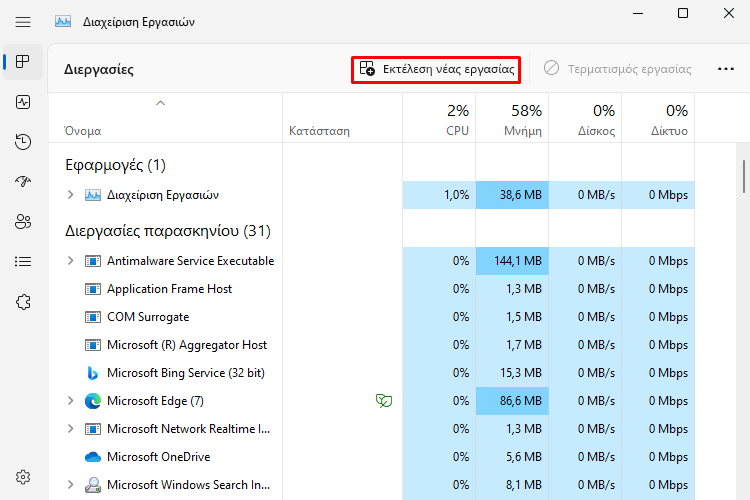Click the COM Surrogate process icon

click(x=93, y=317)
